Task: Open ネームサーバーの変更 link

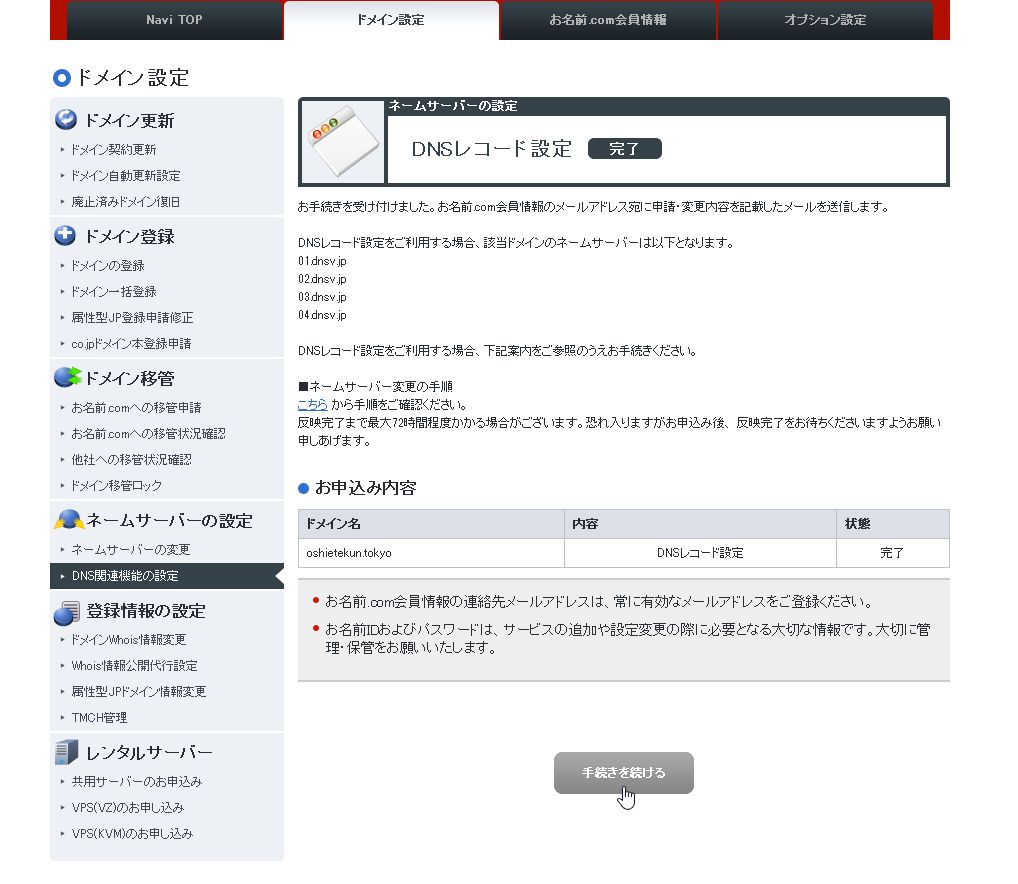Action: (130, 550)
